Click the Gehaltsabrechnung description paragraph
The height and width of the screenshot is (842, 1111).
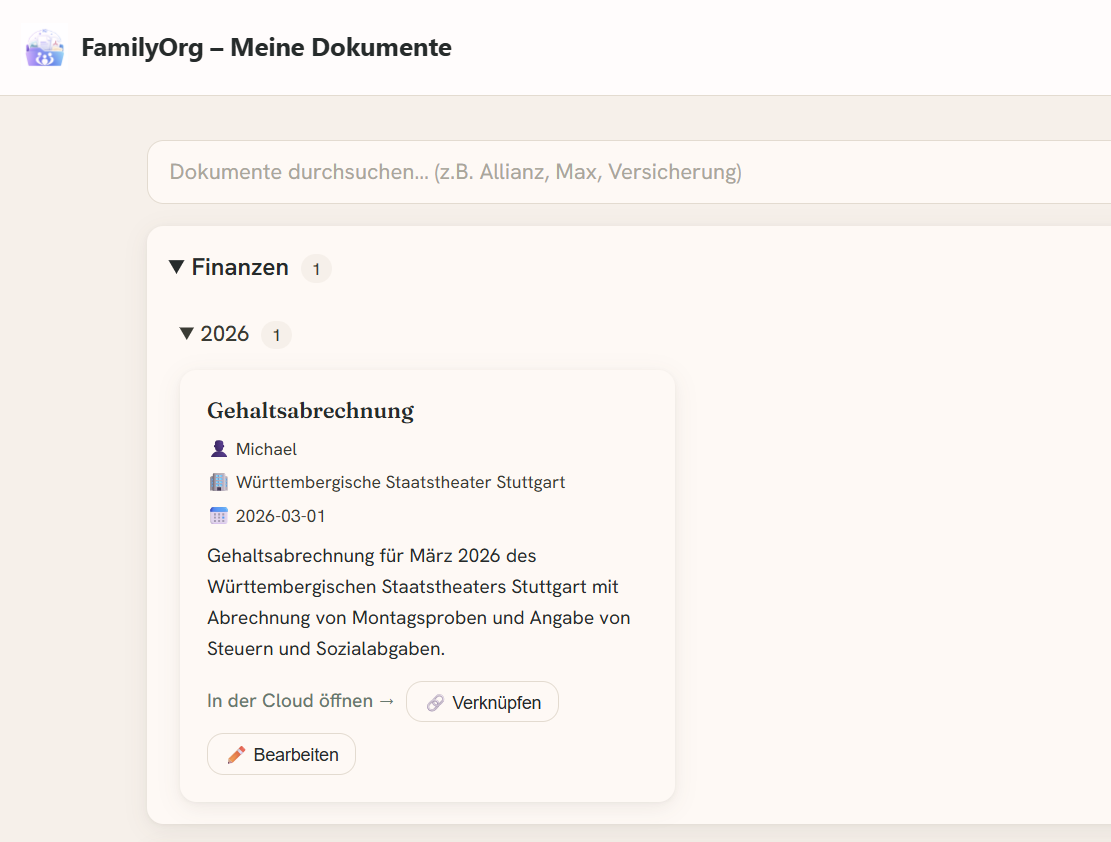419,602
